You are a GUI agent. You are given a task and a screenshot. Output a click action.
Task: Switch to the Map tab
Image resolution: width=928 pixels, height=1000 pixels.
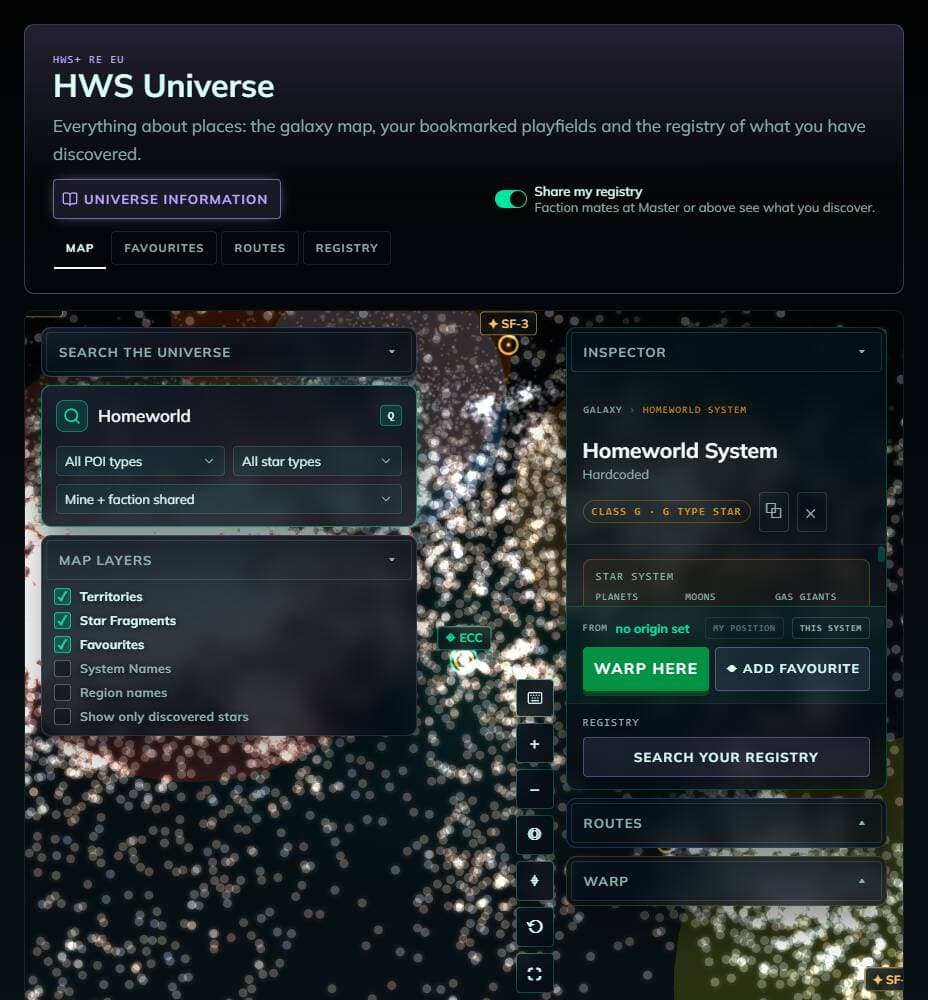[80, 248]
